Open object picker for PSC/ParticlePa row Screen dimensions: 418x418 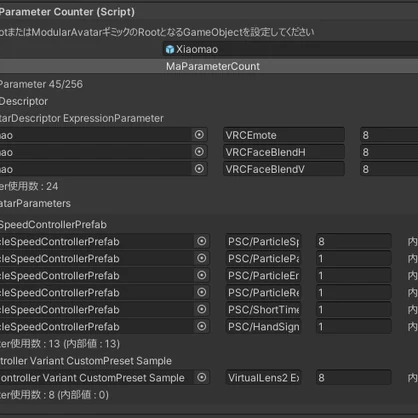pos(201,258)
